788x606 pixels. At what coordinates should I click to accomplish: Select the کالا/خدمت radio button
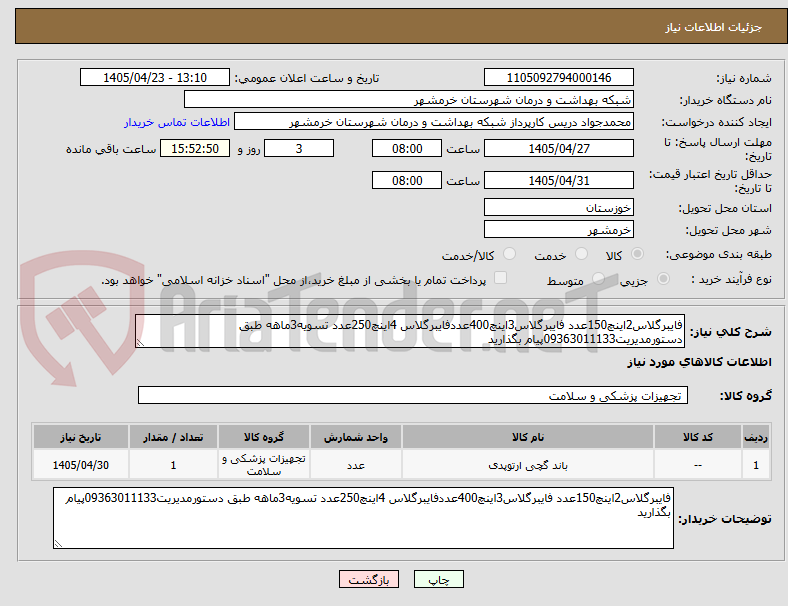click(x=509, y=254)
